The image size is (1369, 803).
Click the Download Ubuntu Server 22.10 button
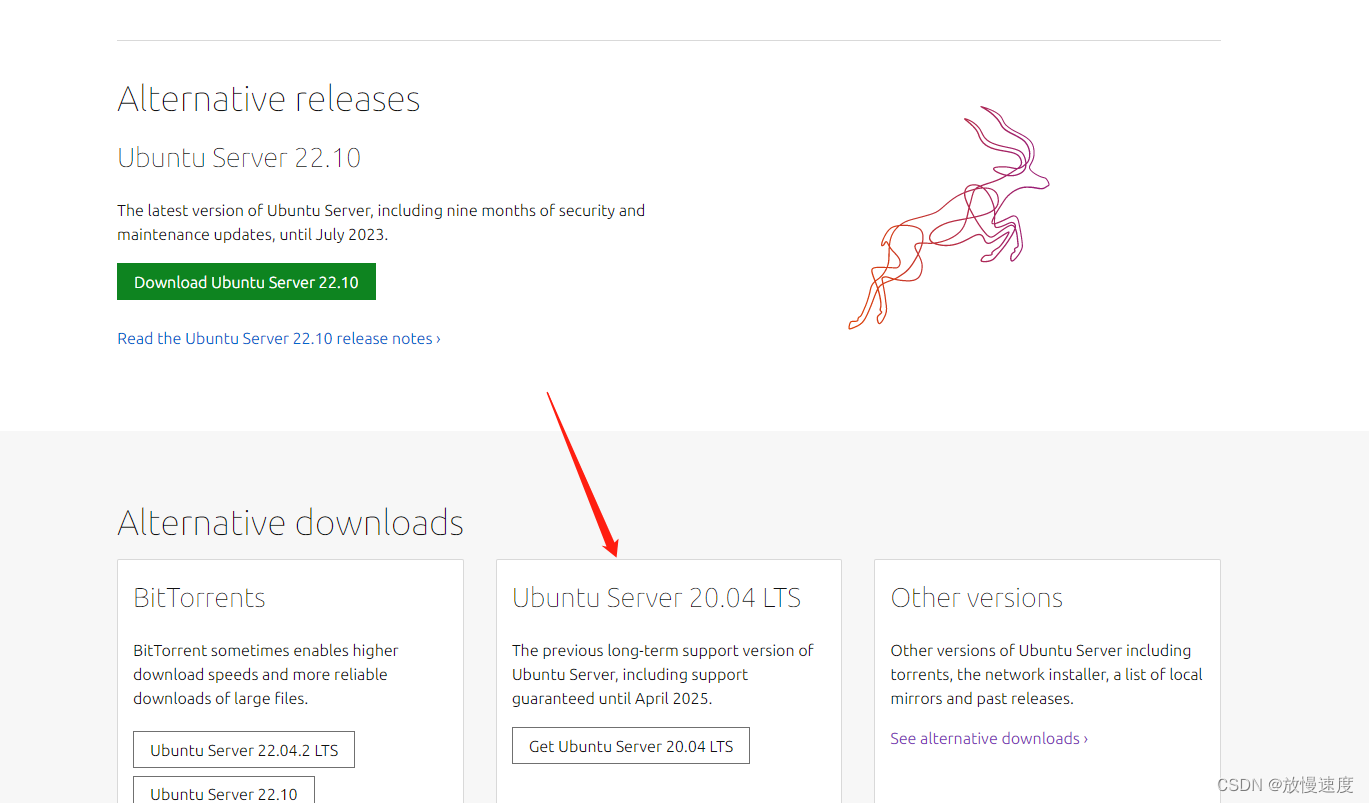[246, 282]
